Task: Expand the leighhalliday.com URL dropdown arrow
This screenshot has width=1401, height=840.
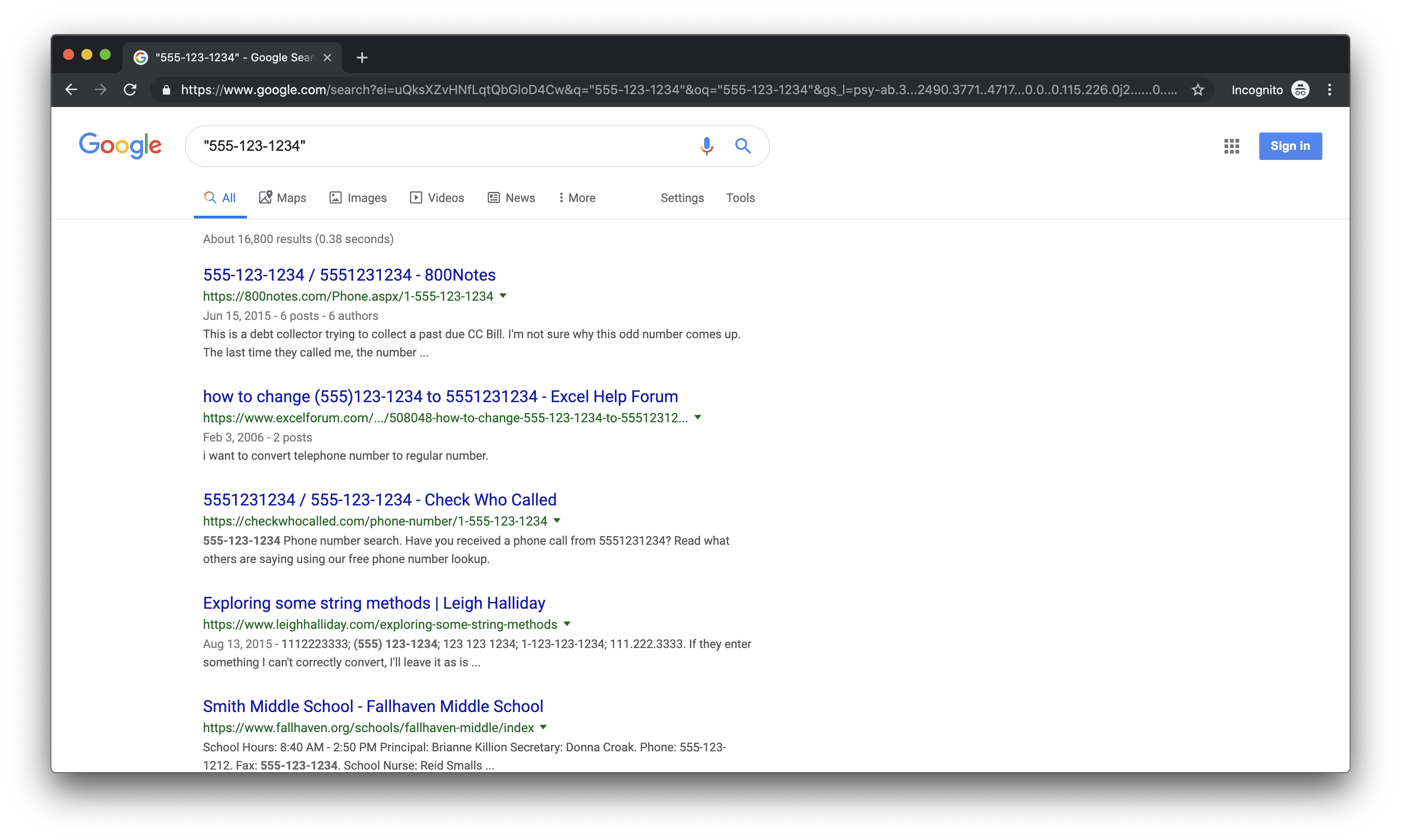Action: [567, 624]
